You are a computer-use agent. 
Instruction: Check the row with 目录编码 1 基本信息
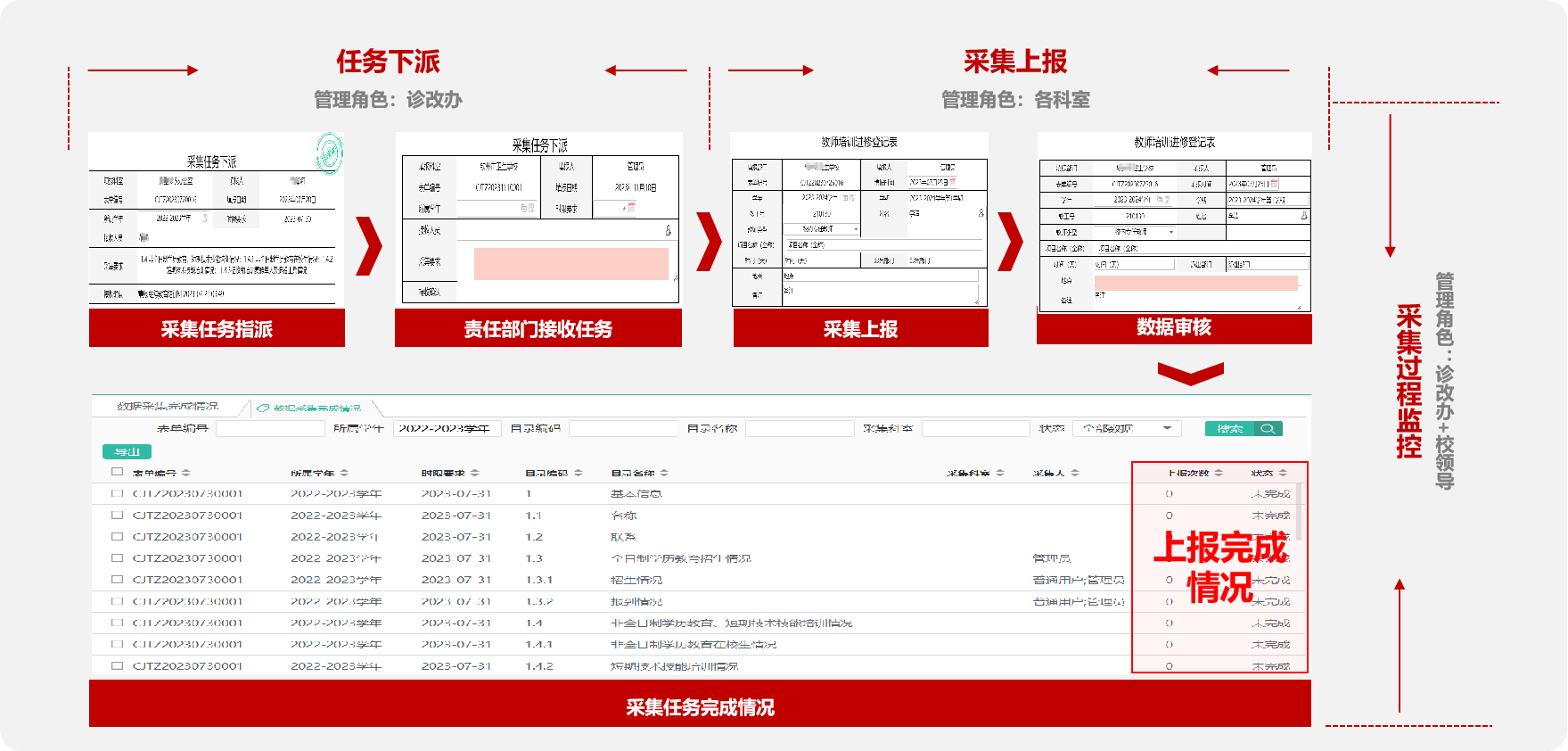[x=117, y=493]
